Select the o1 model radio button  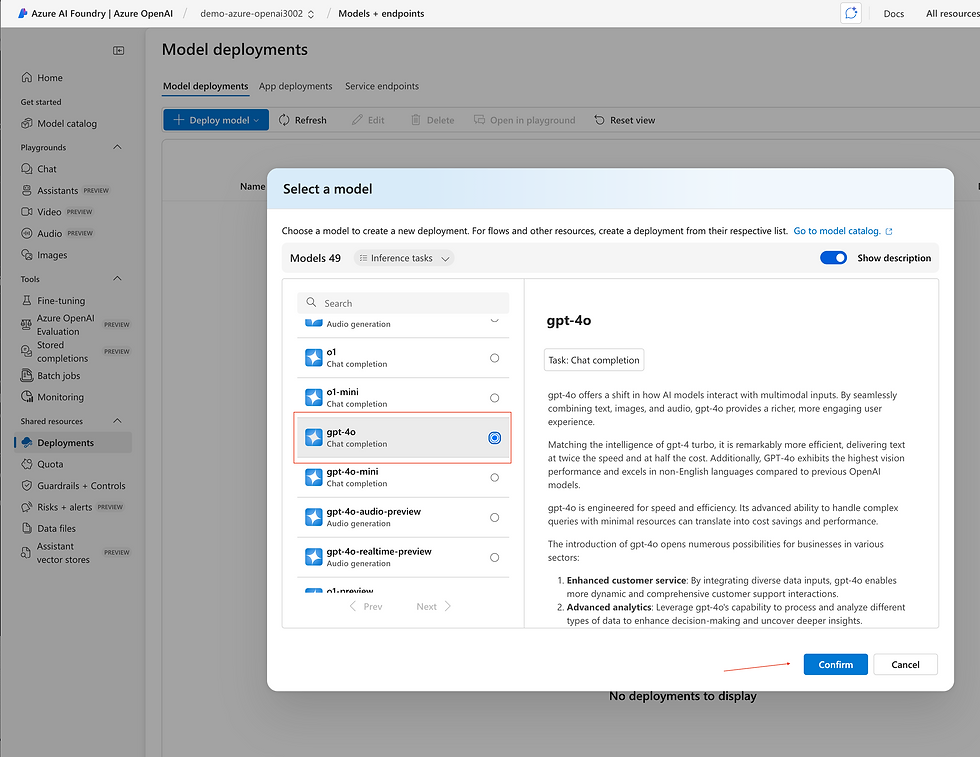pyautogui.click(x=494, y=358)
